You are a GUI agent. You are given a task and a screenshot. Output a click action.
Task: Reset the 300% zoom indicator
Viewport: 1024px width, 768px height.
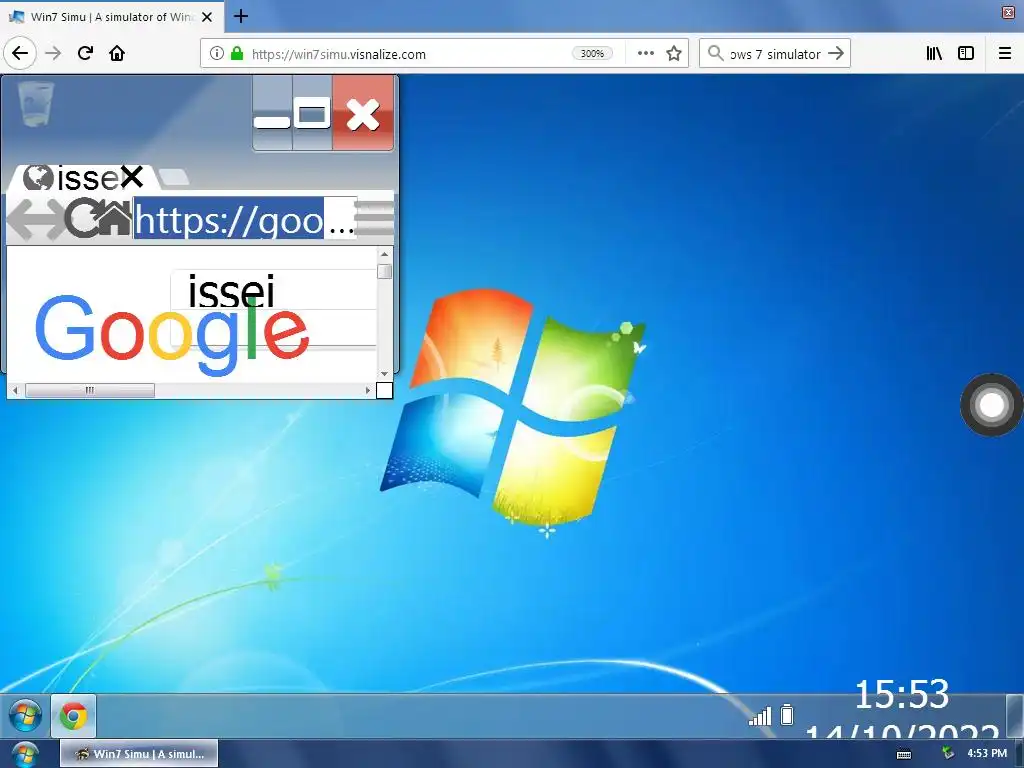(x=592, y=54)
